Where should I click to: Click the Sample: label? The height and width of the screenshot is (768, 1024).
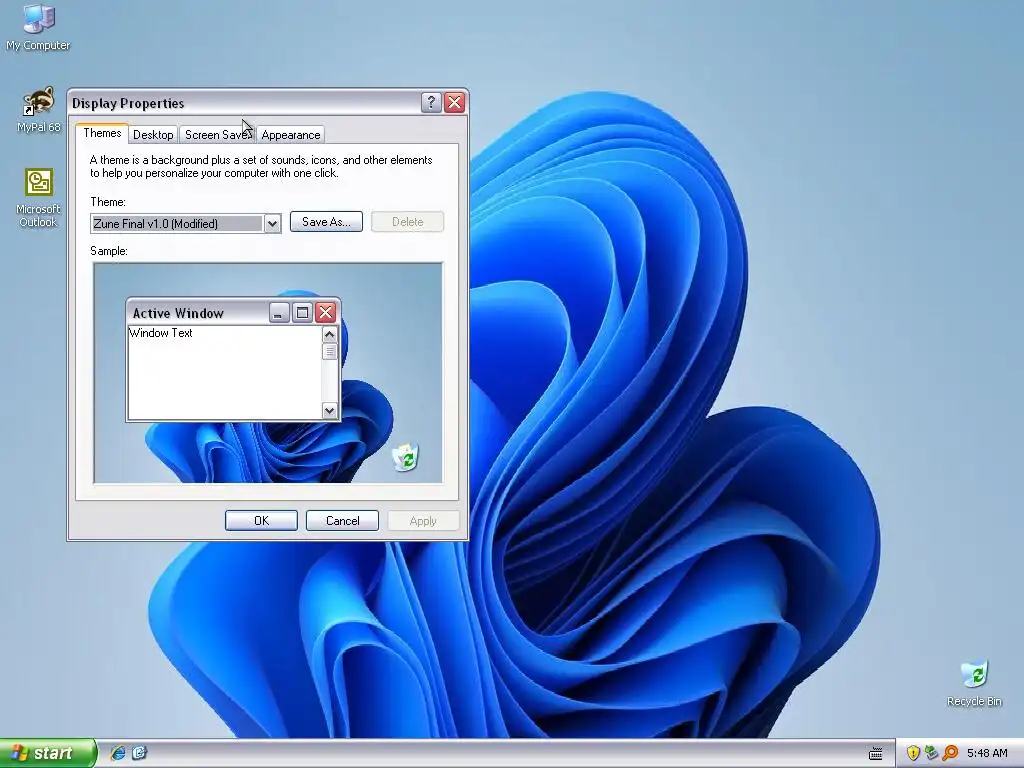pyautogui.click(x=108, y=251)
